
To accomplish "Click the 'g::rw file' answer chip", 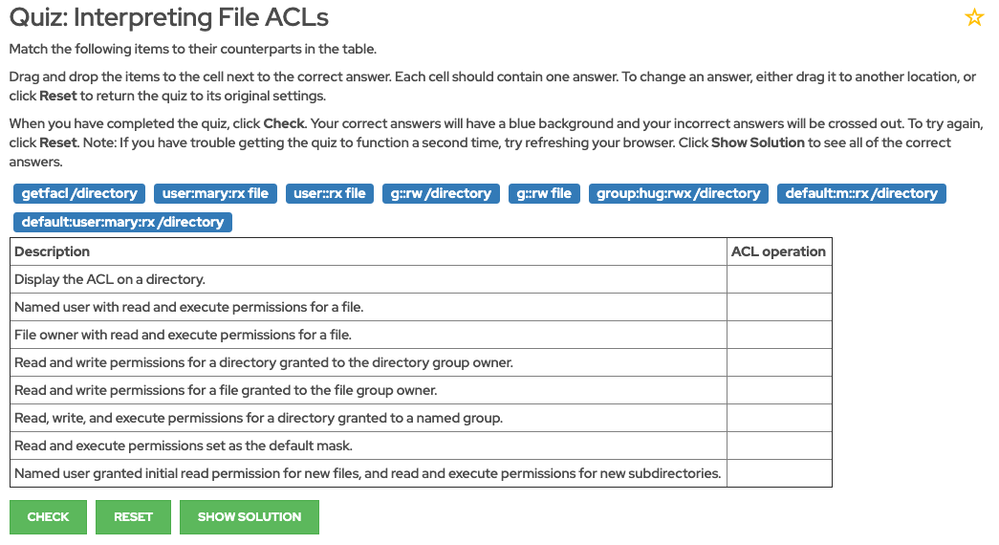I will pos(546,193).
